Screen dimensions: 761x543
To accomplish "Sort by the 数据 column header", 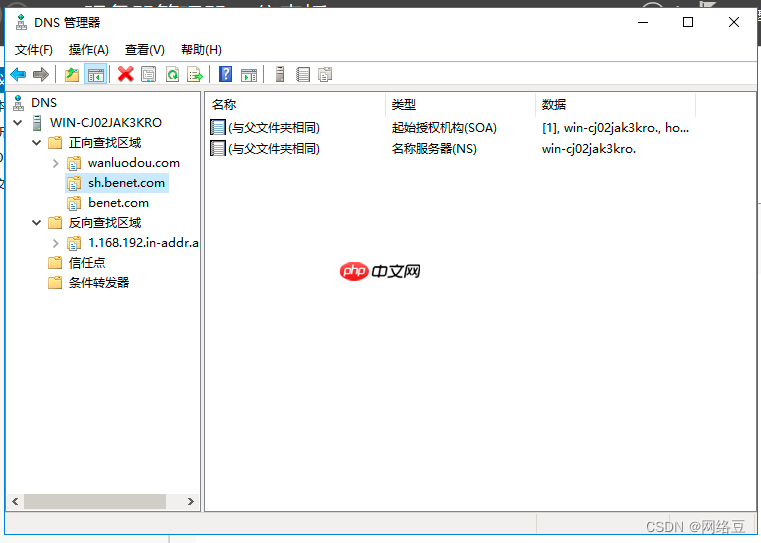I will click(x=615, y=104).
